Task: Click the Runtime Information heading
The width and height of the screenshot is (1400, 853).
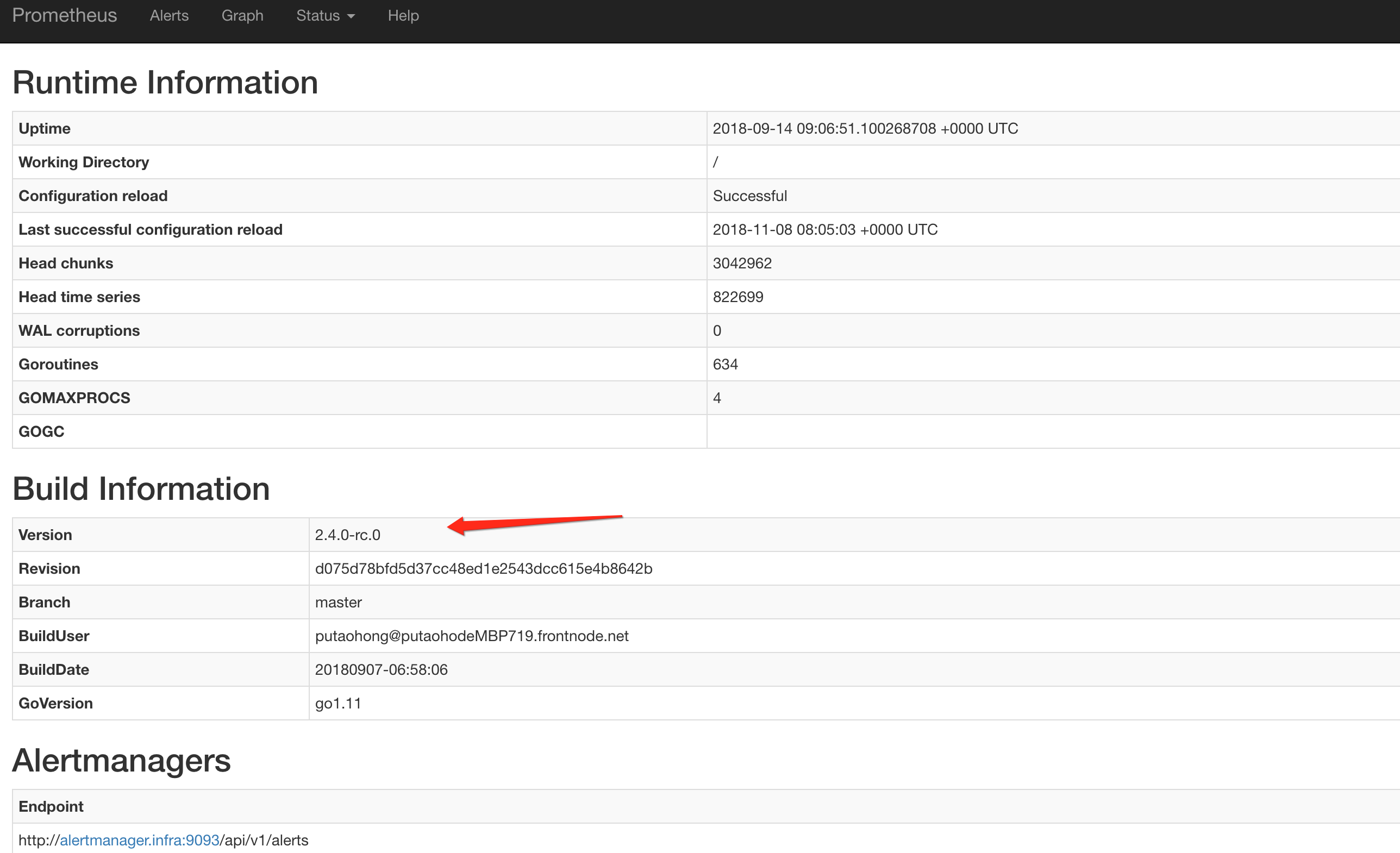Action: point(165,83)
